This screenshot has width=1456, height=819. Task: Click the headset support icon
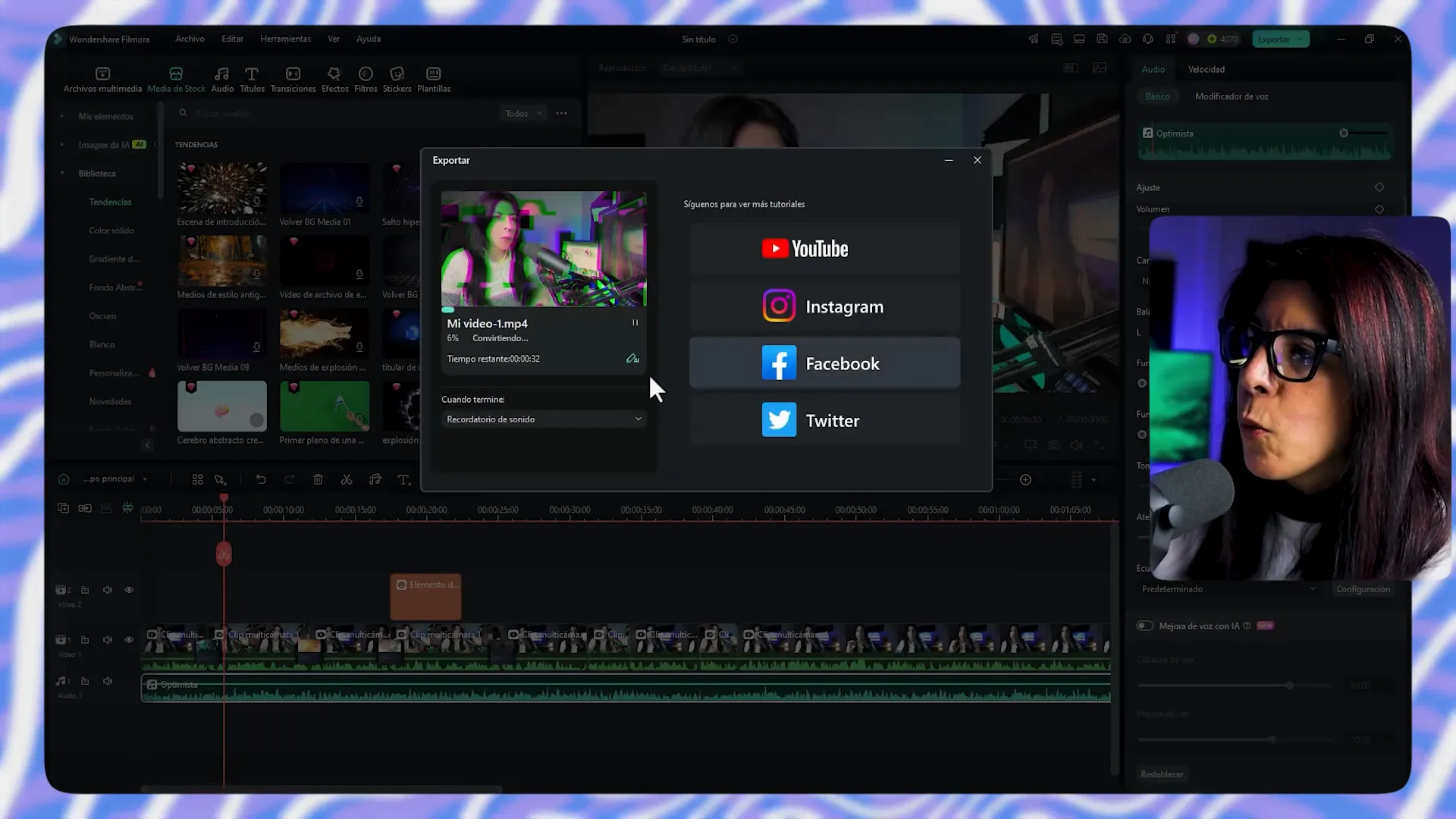(1148, 39)
